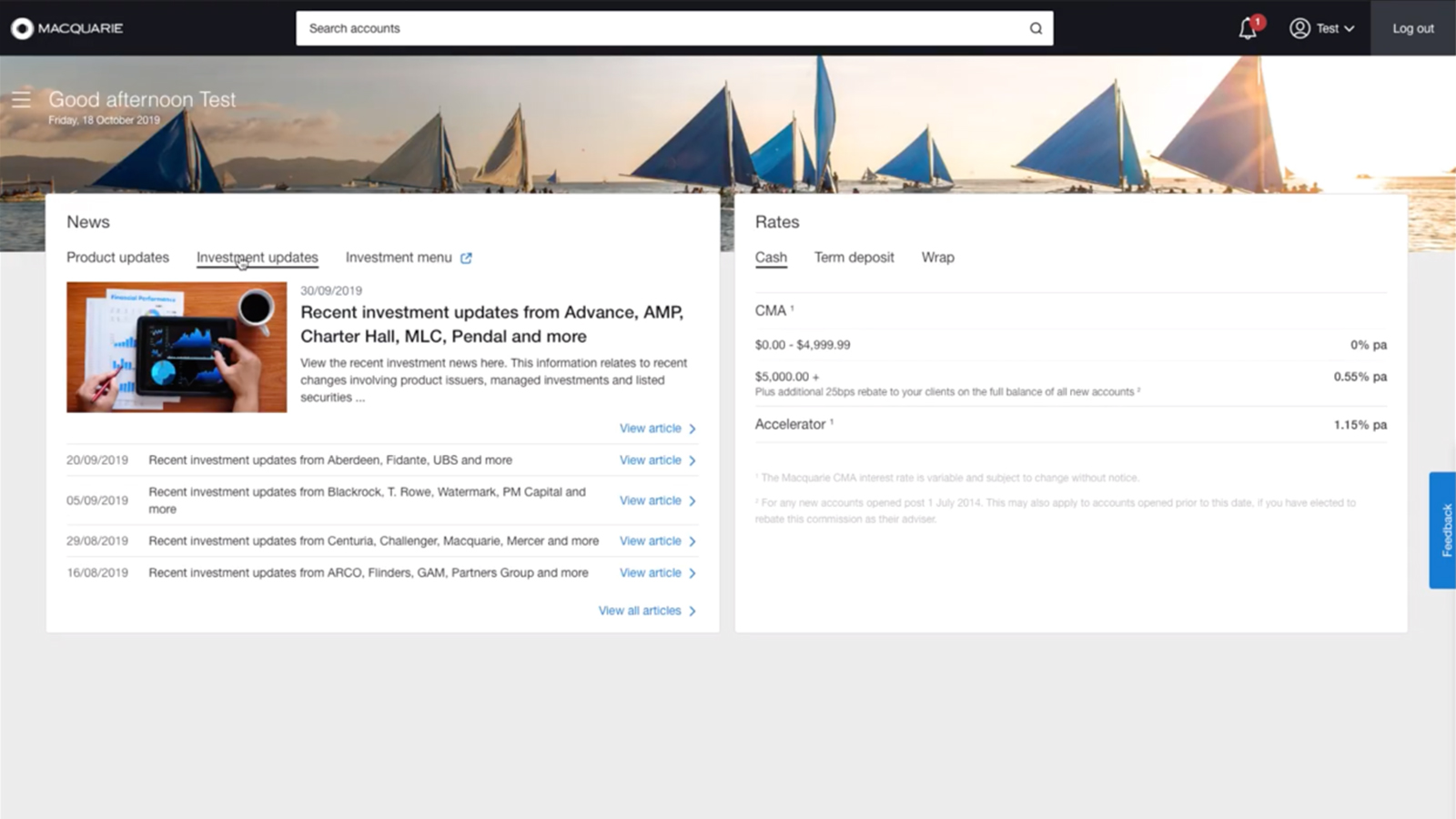This screenshot has height=819, width=1456.
Task: Open the Advance, AMP, Charter Hall headline
Action: pyautogui.click(x=492, y=324)
